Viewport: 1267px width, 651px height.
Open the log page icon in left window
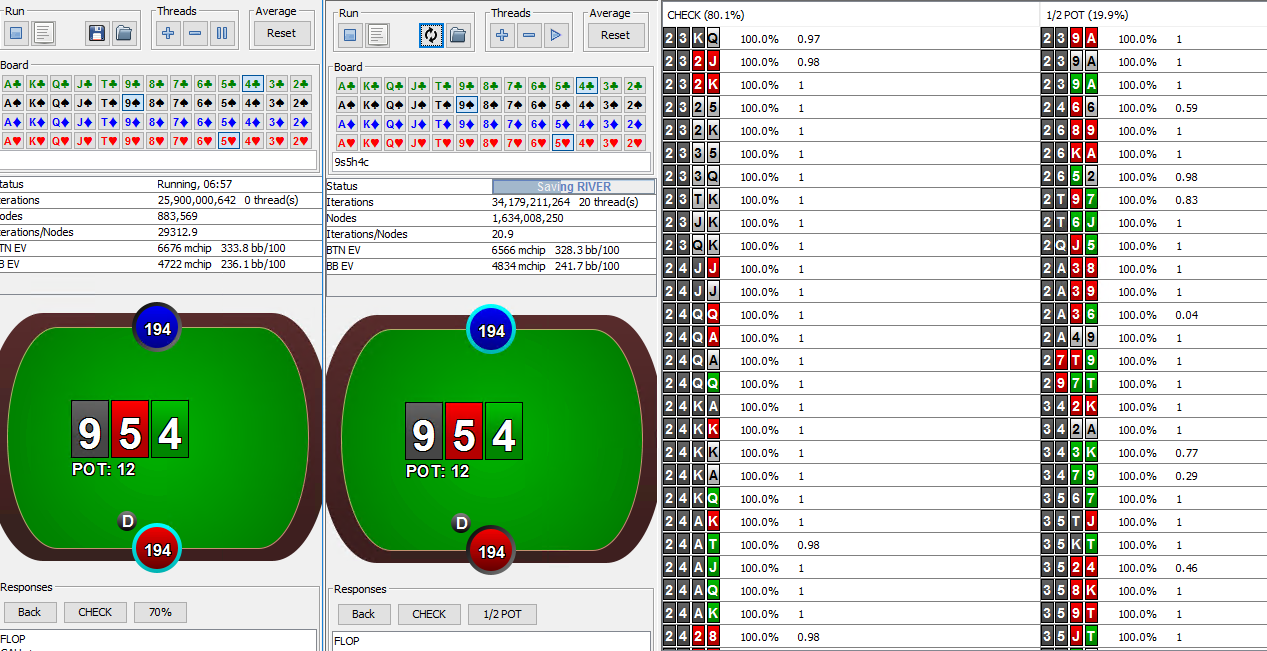tap(44, 33)
